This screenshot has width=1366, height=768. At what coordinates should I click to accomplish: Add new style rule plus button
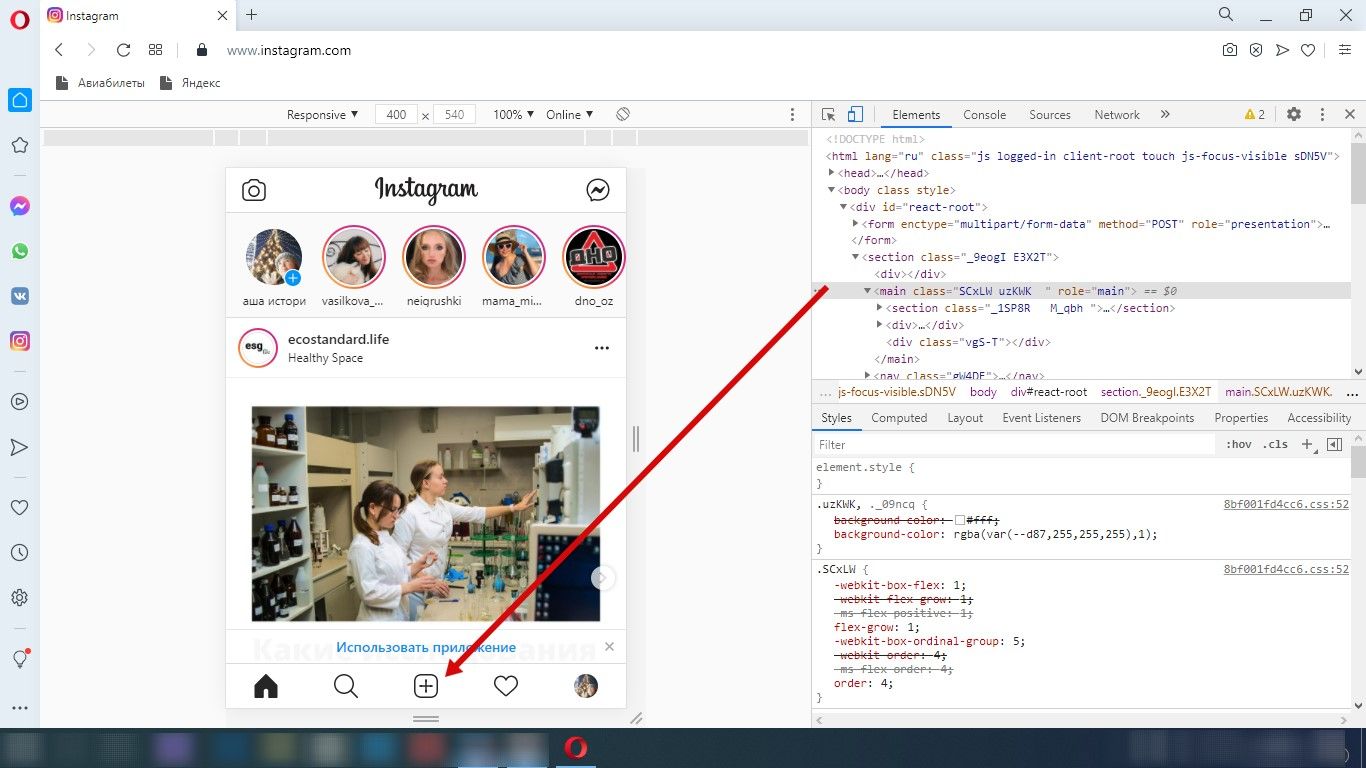pyautogui.click(x=1307, y=445)
